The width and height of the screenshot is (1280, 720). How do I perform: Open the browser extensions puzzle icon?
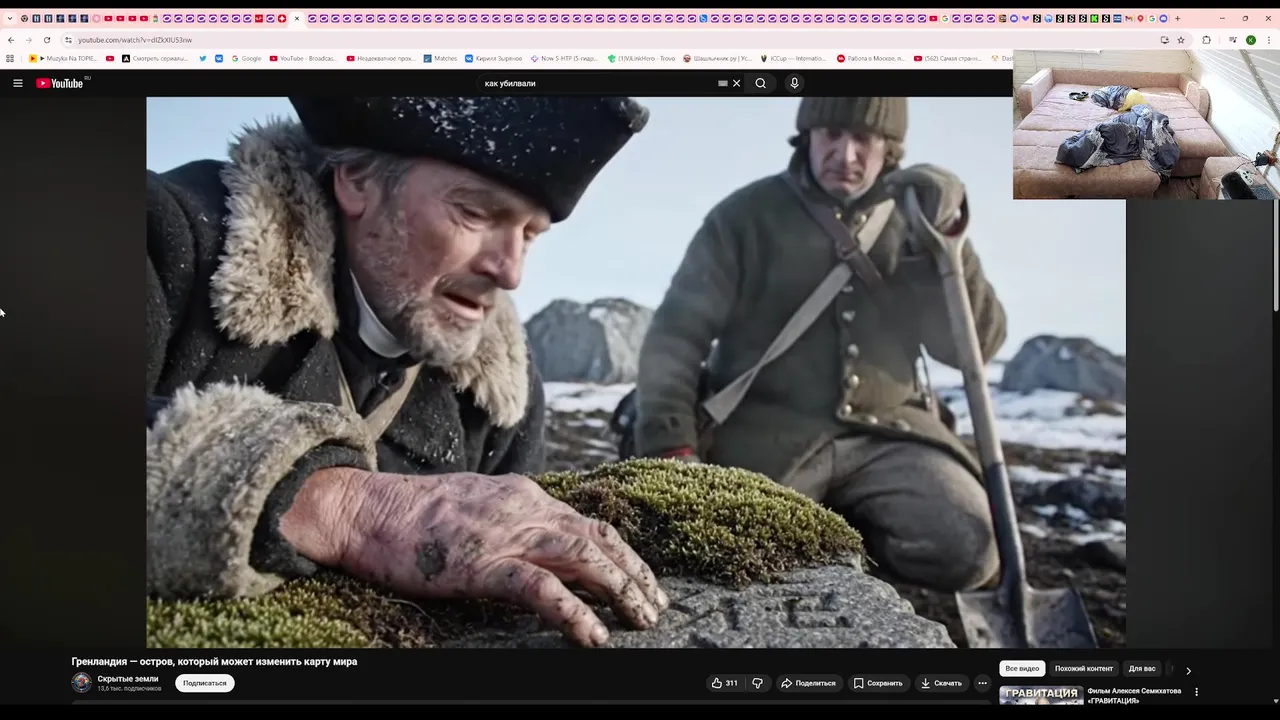[x=1206, y=40]
